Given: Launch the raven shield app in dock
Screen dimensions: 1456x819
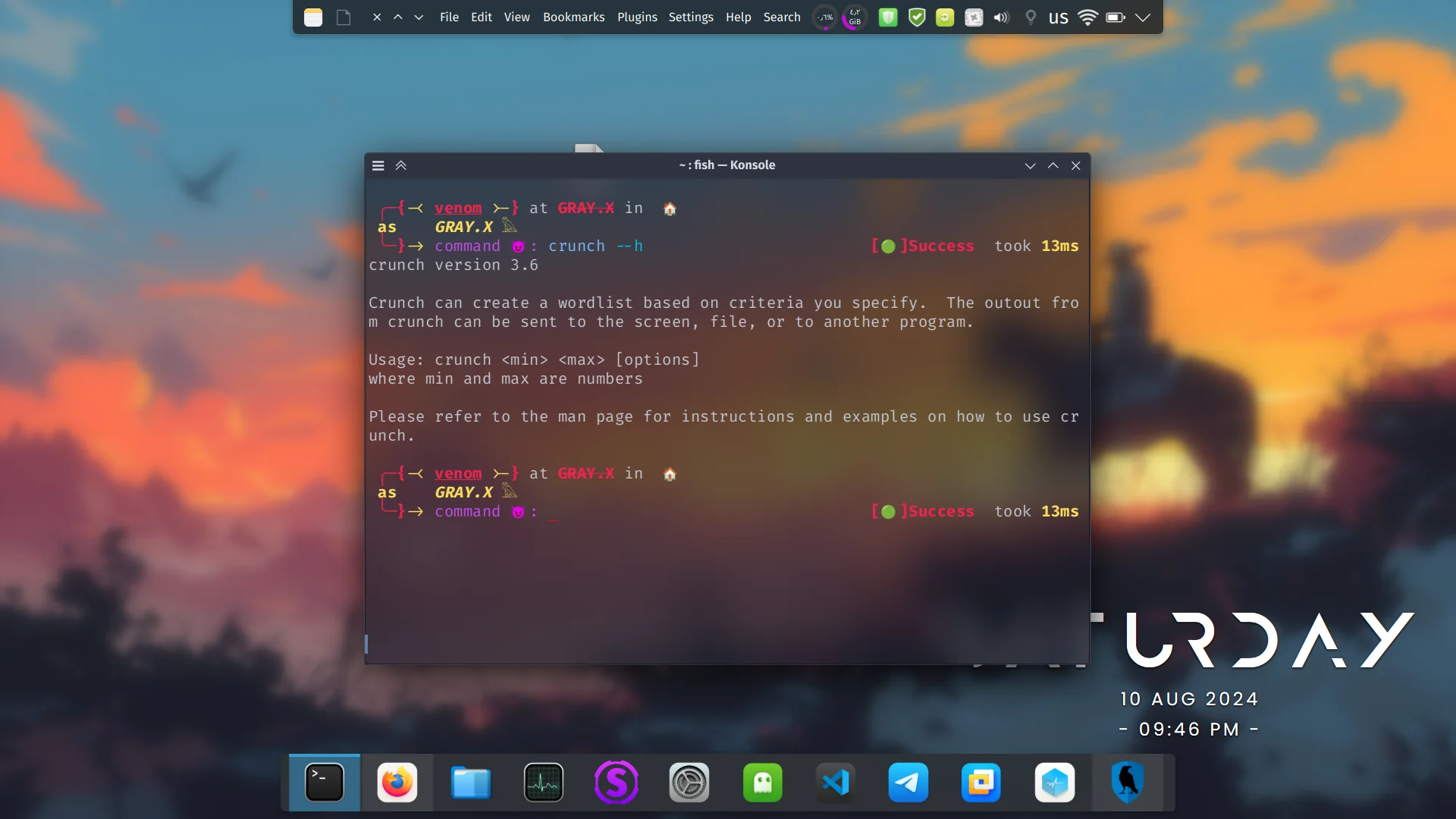Looking at the screenshot, I should pos(1128,783).
